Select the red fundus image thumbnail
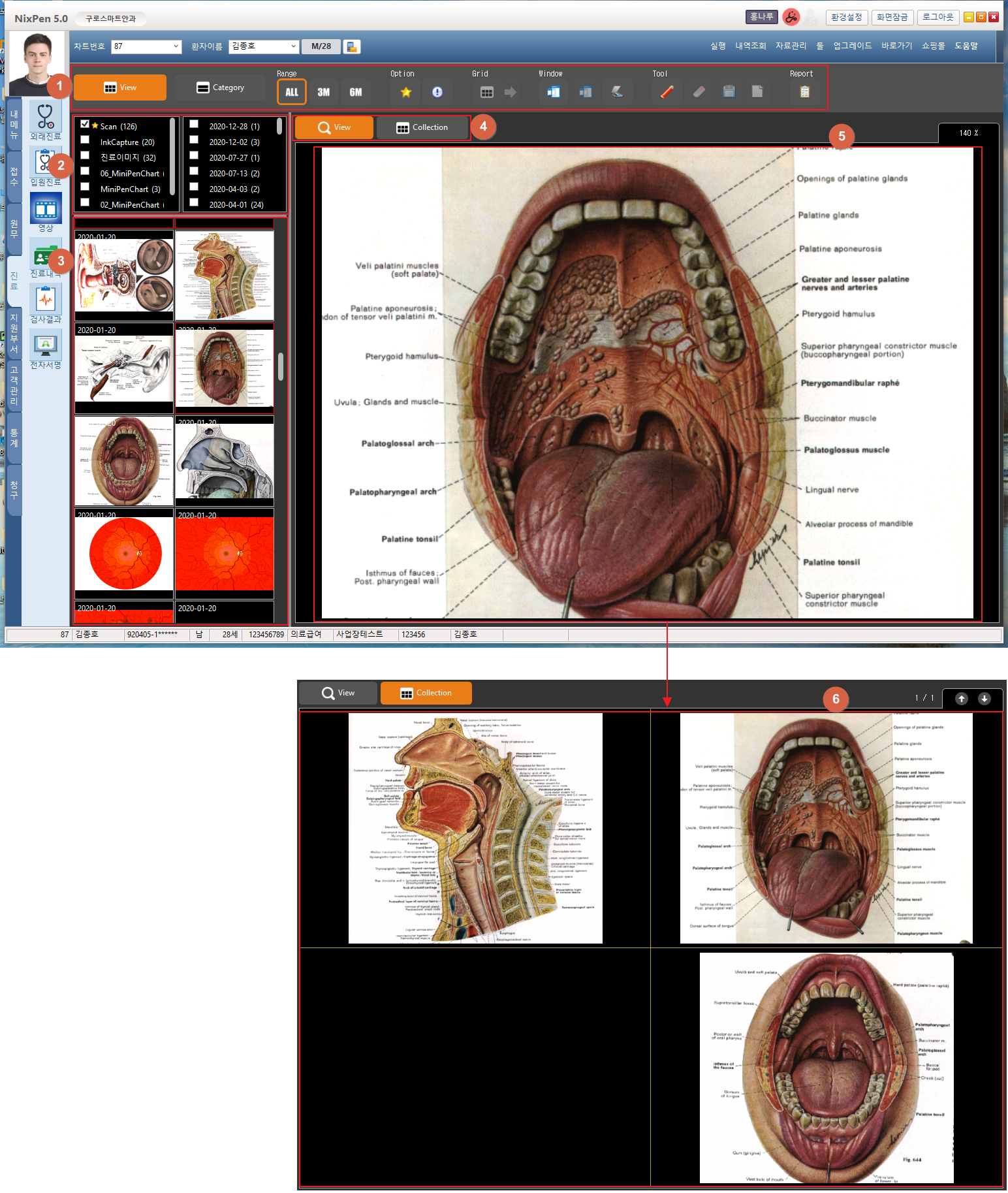 tap(124, 554)
